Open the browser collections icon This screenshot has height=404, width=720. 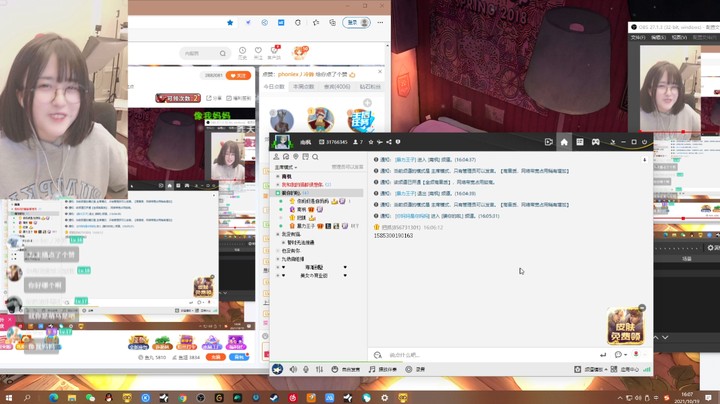pyautogui.click(x=332, y=22)
